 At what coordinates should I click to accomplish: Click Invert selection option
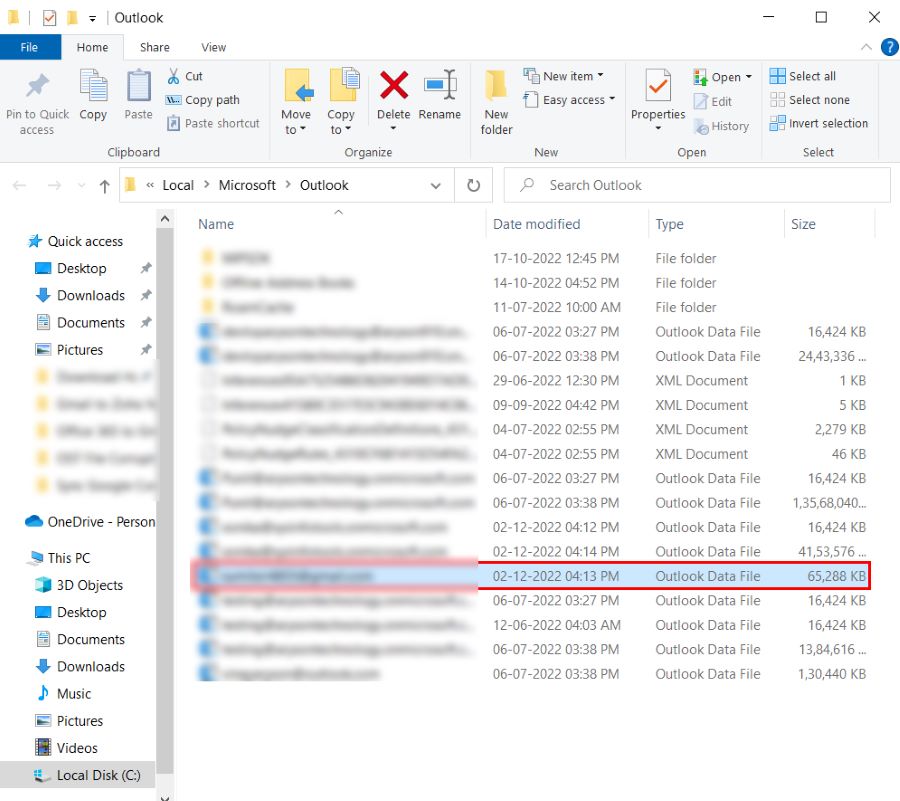tap(818, 124)
